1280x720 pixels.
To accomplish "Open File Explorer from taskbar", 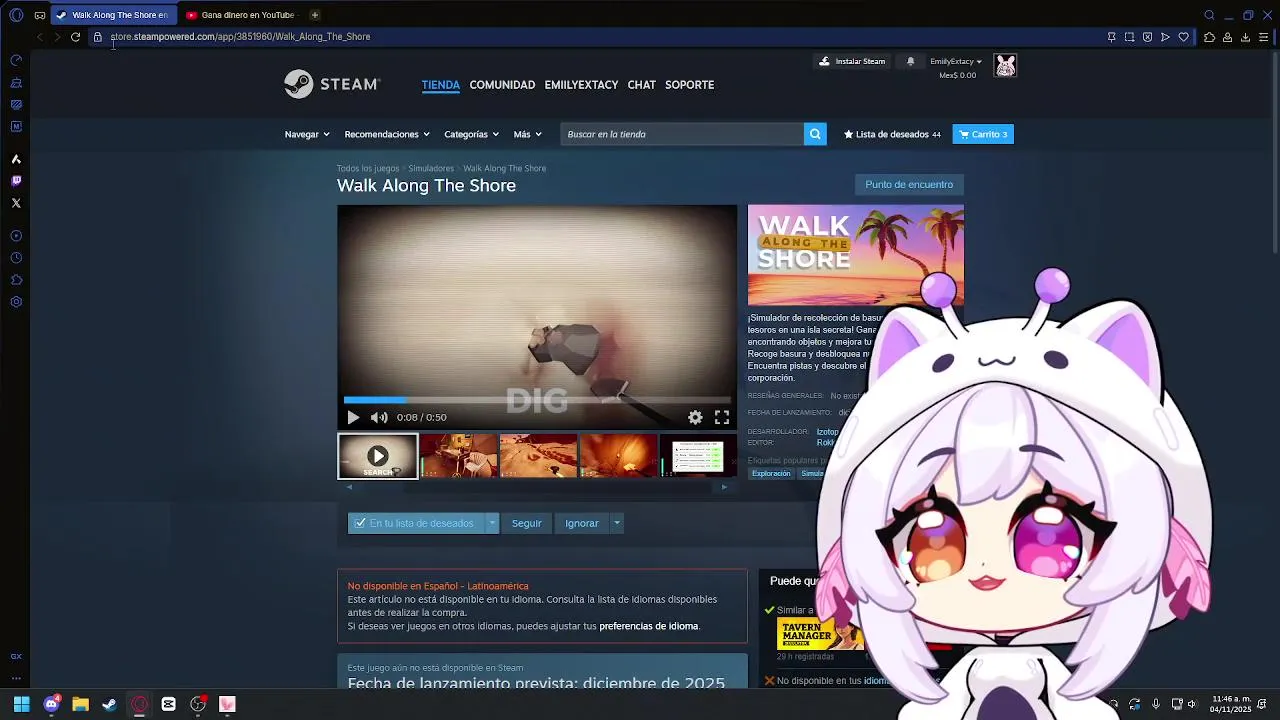I will (80, 704).
